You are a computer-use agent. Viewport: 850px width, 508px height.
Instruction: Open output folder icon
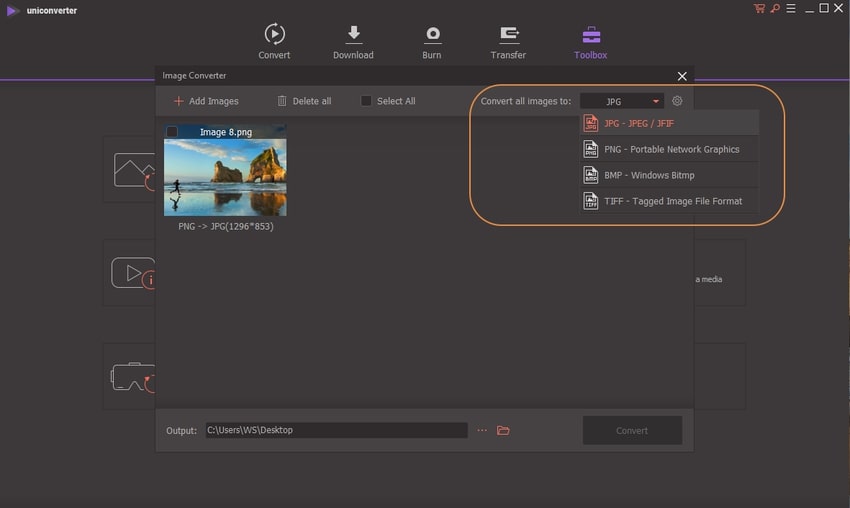pyautogui.click(x=503, y=430)
